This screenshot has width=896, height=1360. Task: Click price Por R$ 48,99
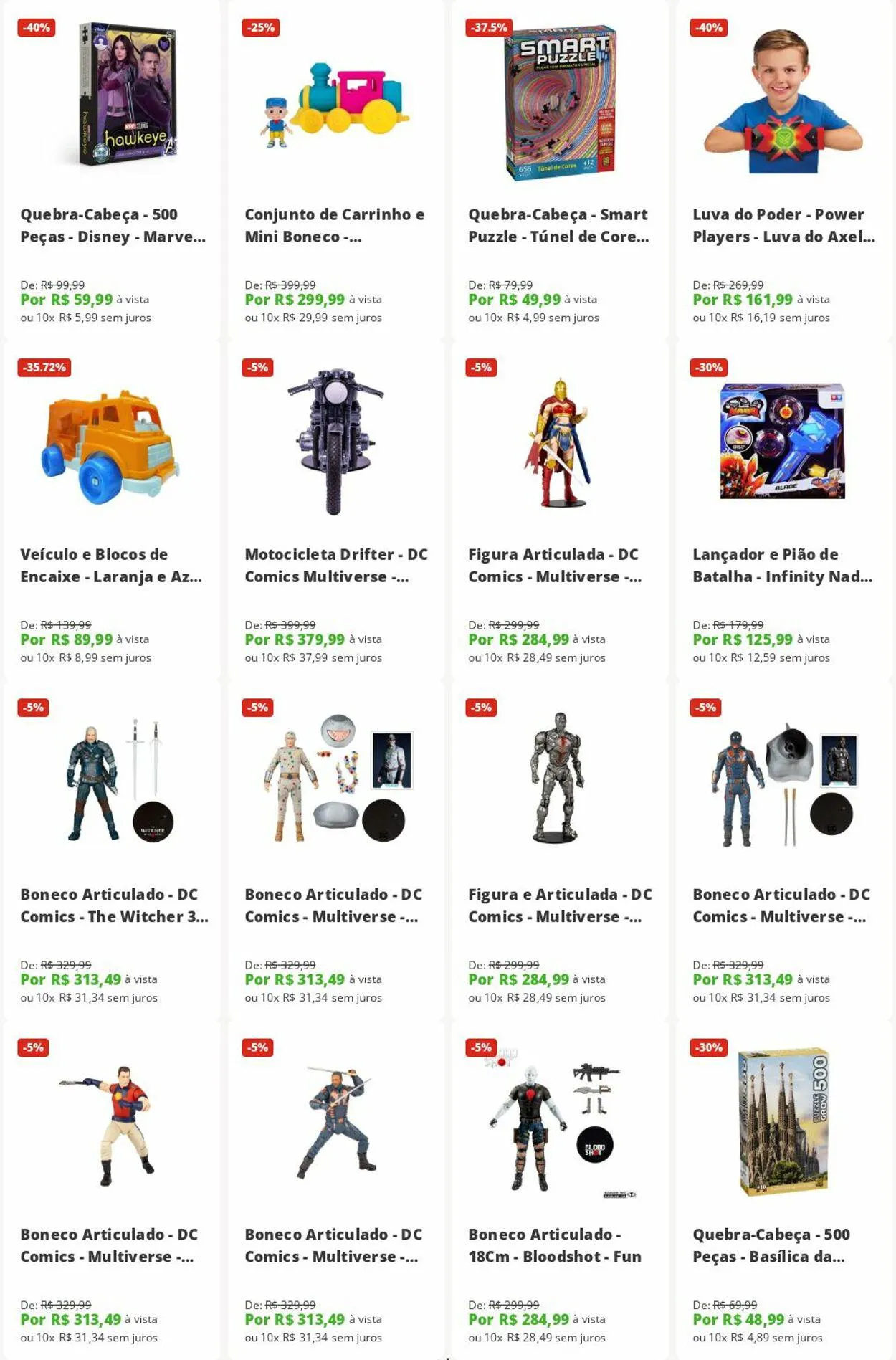click(738, 1319)
